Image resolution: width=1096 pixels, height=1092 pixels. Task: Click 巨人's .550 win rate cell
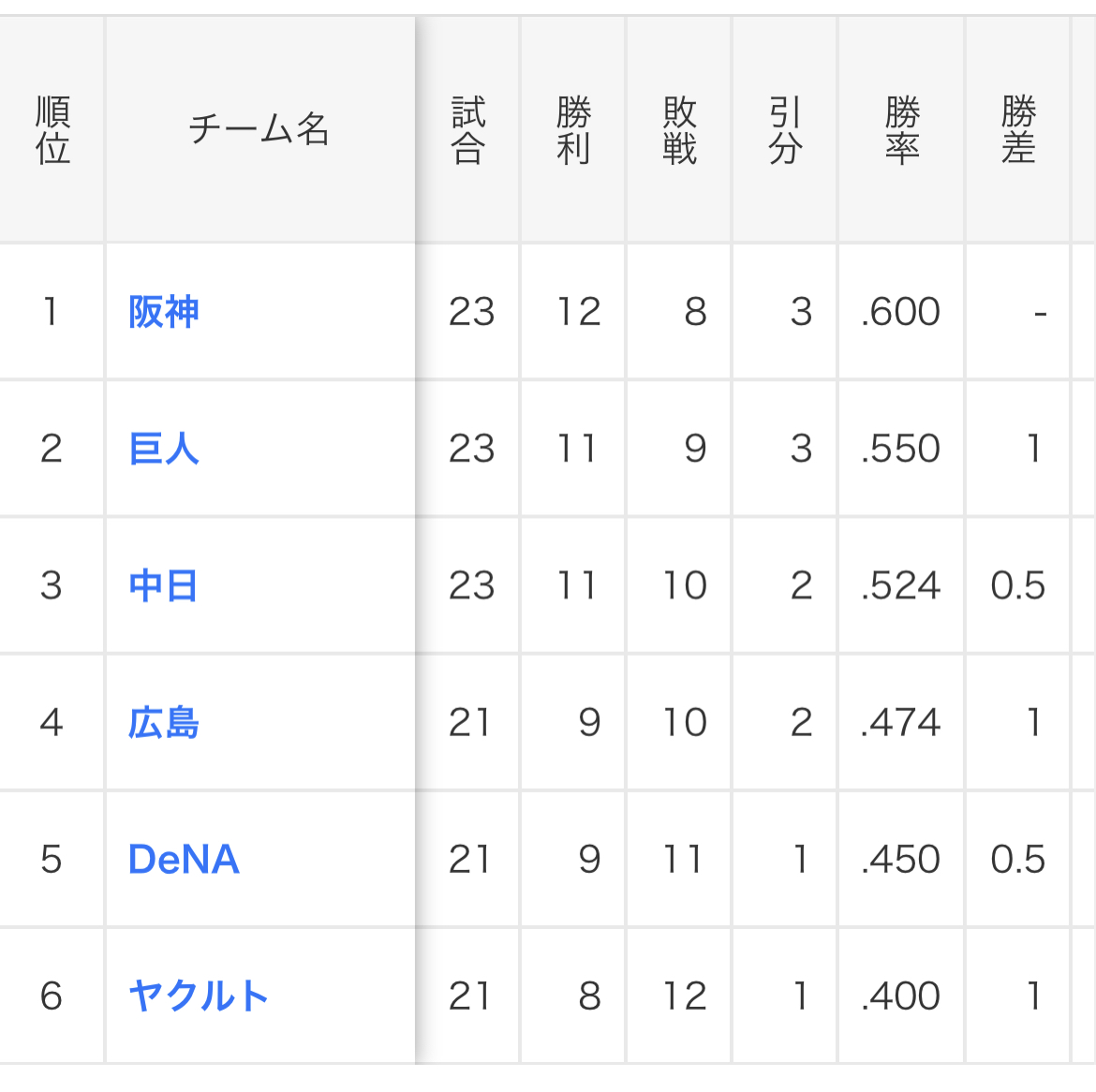click(x=901, y=449)
